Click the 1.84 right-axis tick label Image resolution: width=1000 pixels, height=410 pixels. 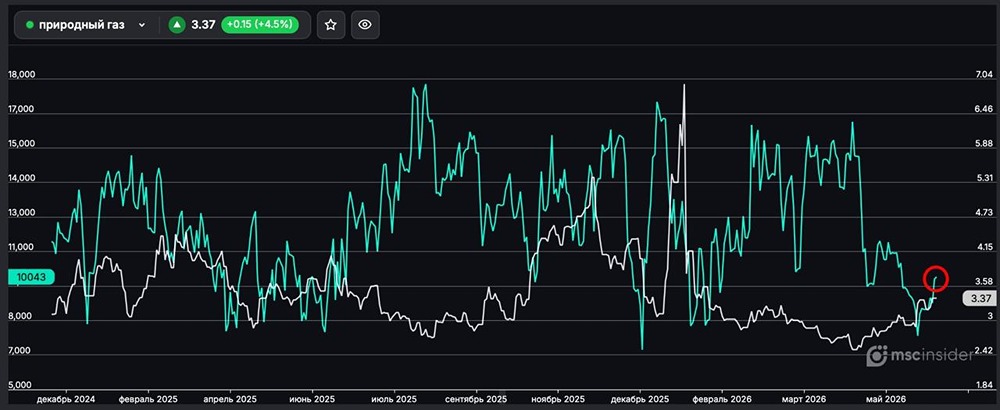[984, 385]
